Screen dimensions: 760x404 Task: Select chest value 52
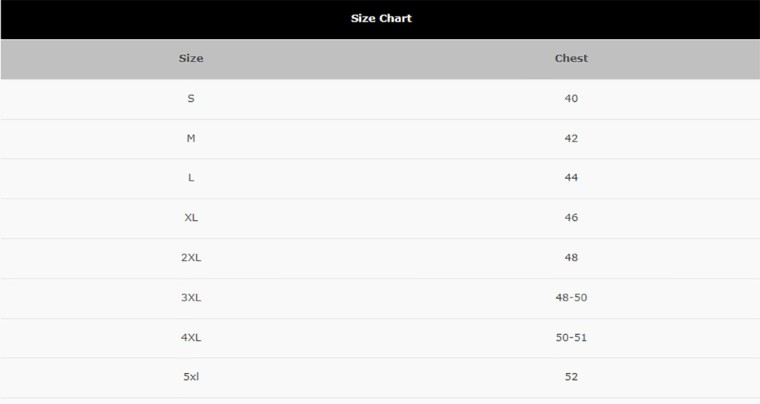571,377
